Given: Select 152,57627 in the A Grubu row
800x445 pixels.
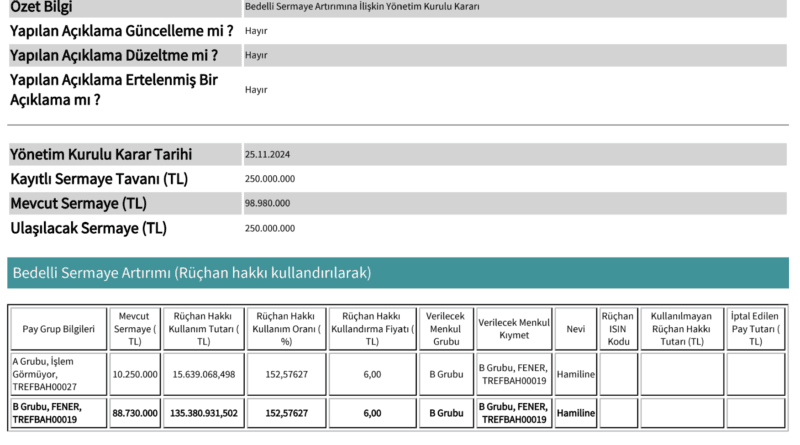Looking at the screenshot, I should click(x=286, y=374).
